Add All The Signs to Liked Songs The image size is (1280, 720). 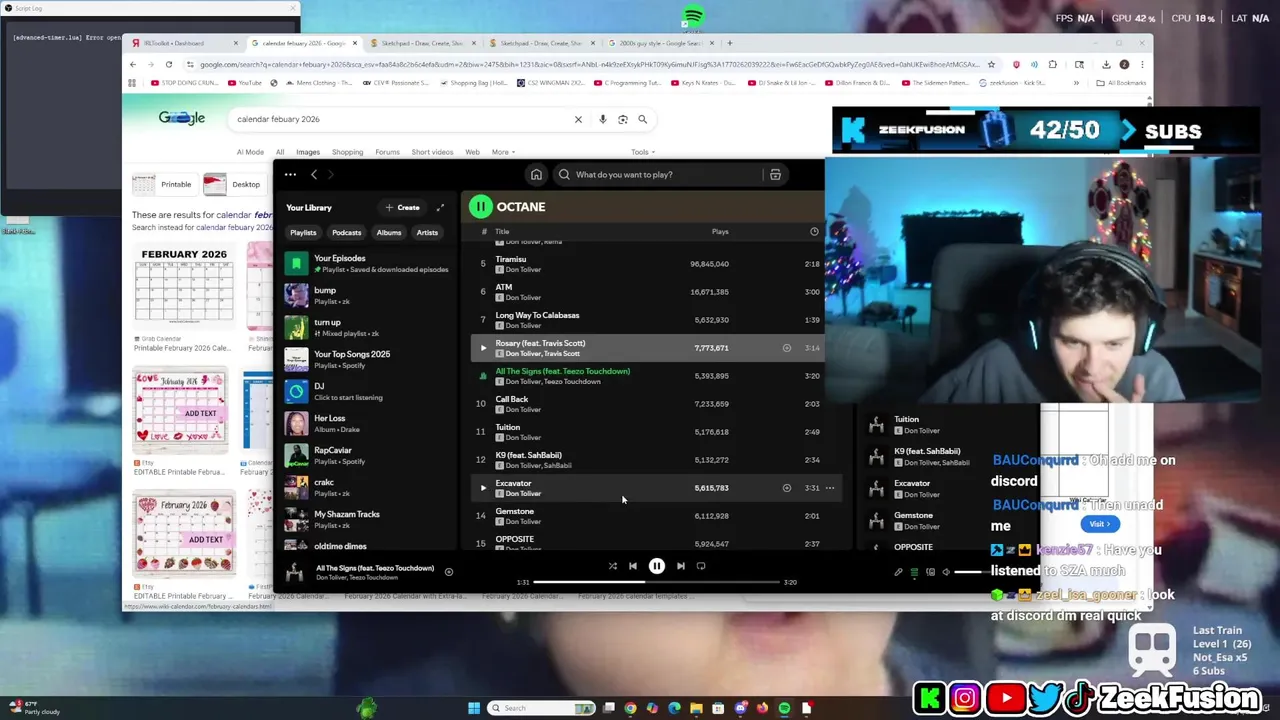[x=448, y=572]
